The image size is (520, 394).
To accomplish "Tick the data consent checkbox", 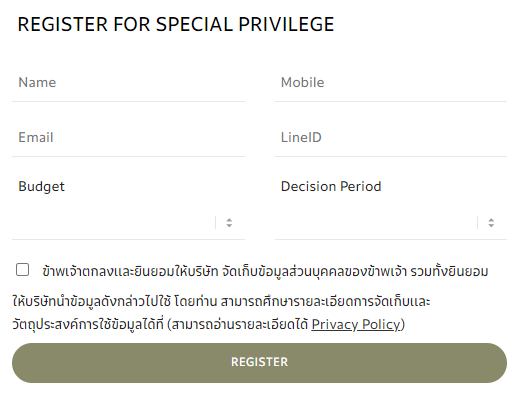I will tap(22, 270).
